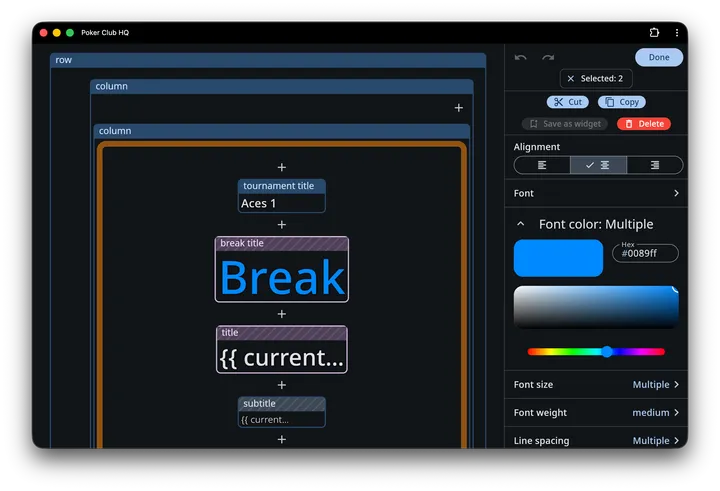Image resolution: width=720 pixels, height=491 pixels.
Task: Click the blue font color swatch
Action: pyautogui.click(x=558, y=258)
